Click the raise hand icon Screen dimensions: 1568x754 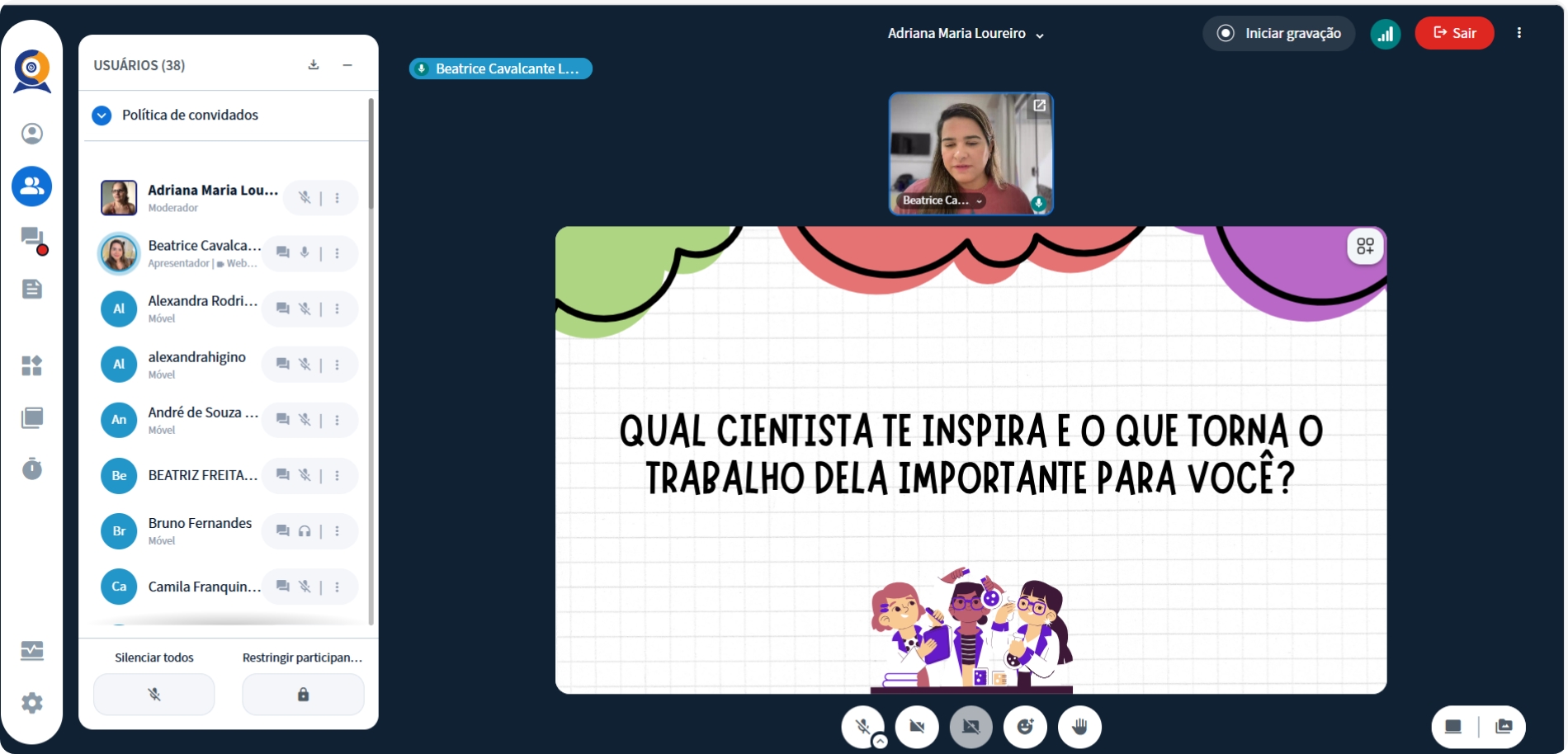click(1079, 727)
